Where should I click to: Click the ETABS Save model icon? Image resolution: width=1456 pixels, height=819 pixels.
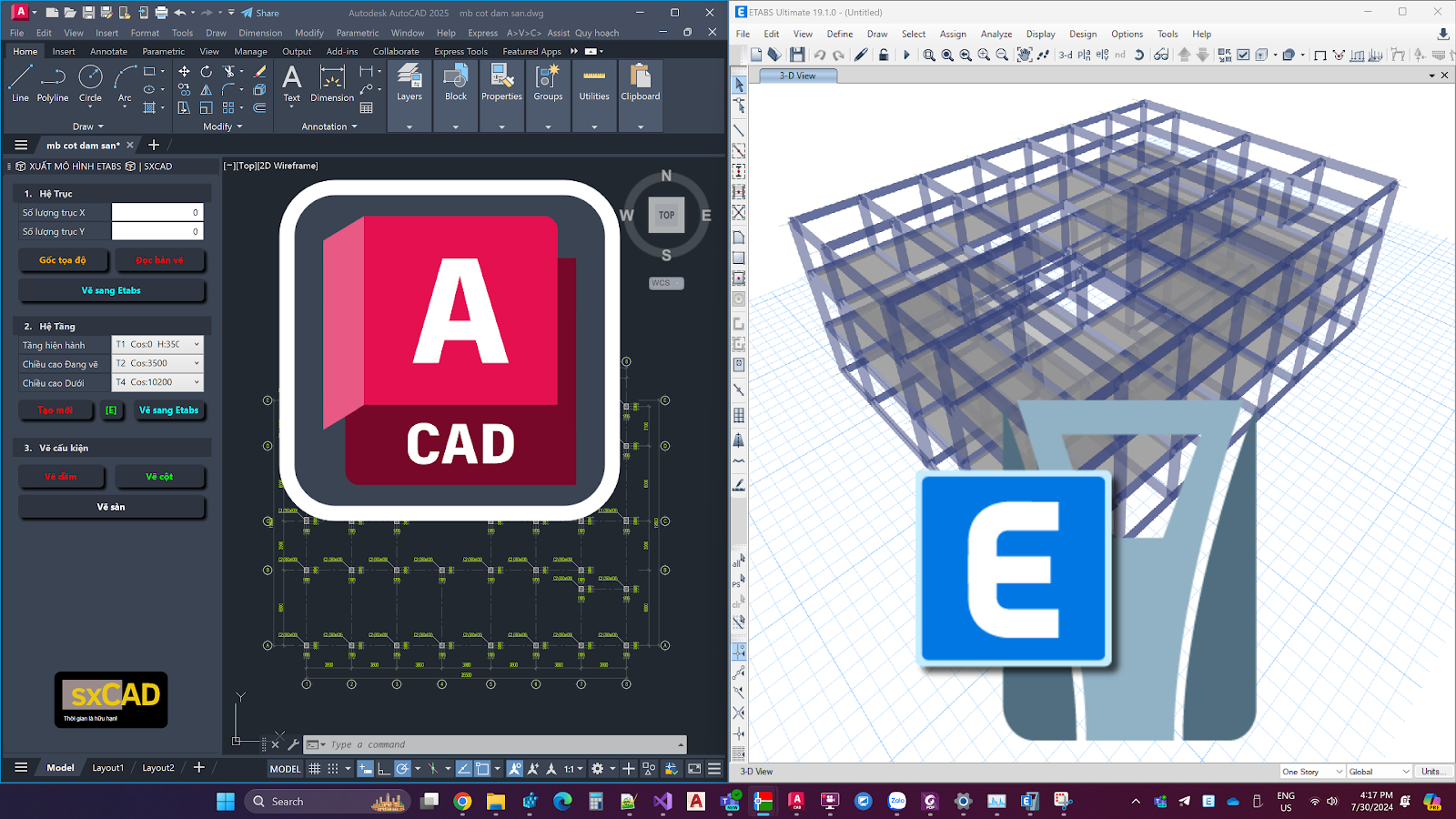(x=797, y=55)
